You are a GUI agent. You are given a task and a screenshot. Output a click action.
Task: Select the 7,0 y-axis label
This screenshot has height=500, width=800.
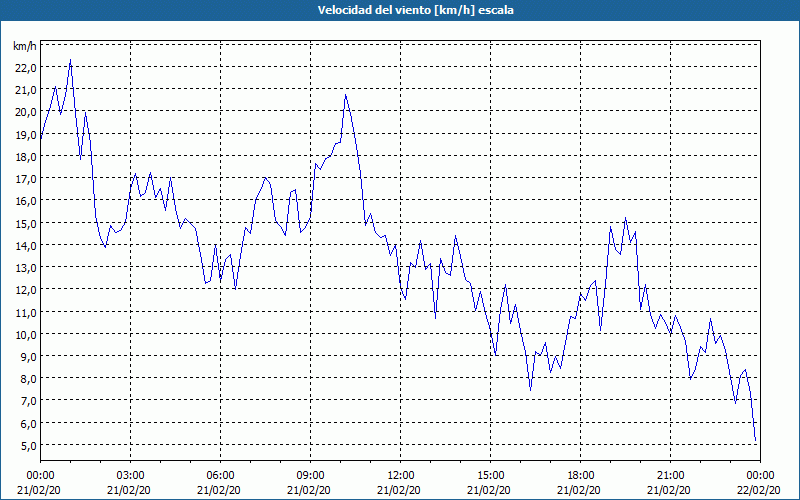click(29, 401)
